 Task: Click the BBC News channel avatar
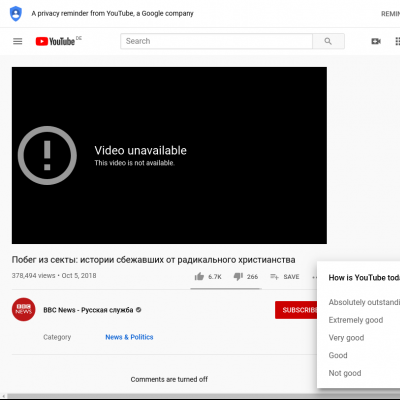24,310
